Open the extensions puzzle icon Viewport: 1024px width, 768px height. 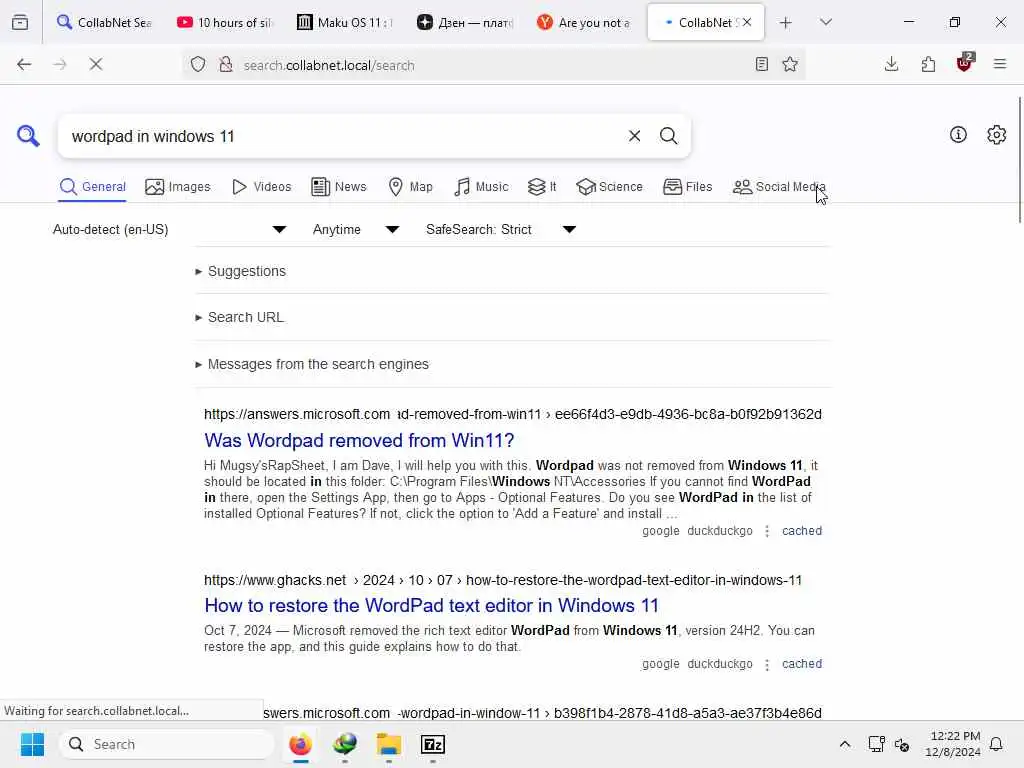[928, 64]
